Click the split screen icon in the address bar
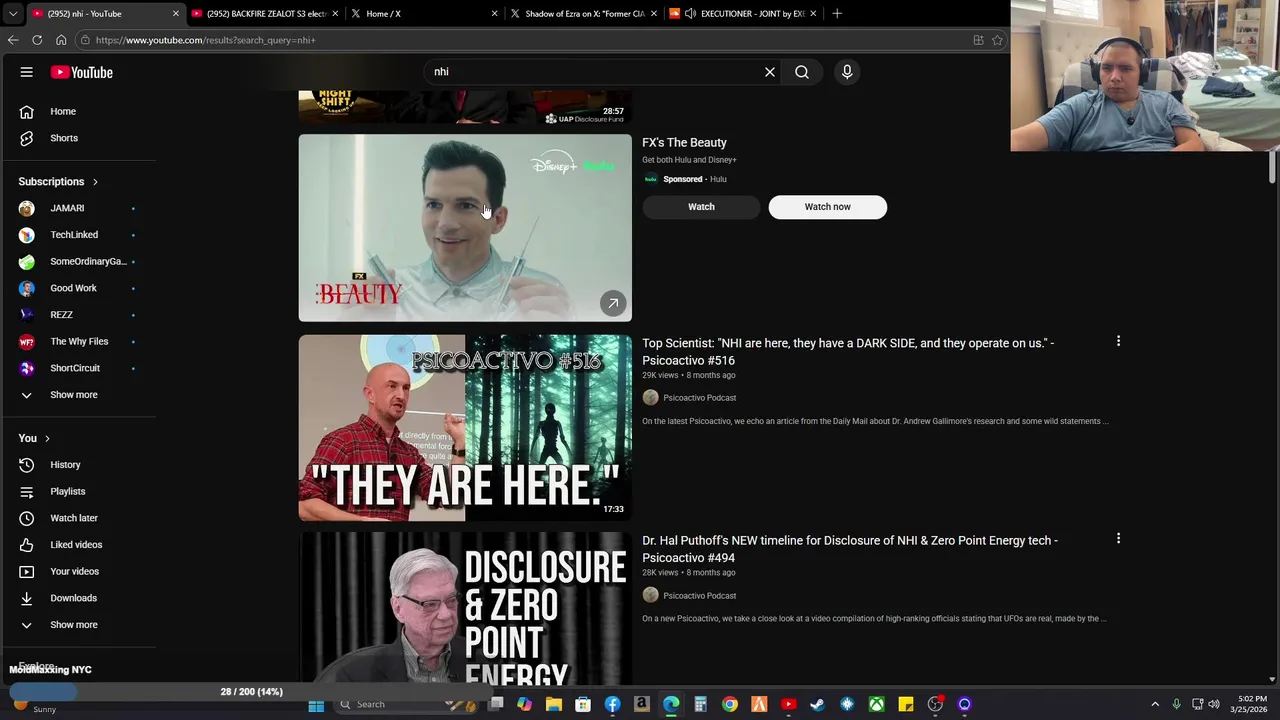Screen dimensions: 1280x720 click(x=978, y=40)
